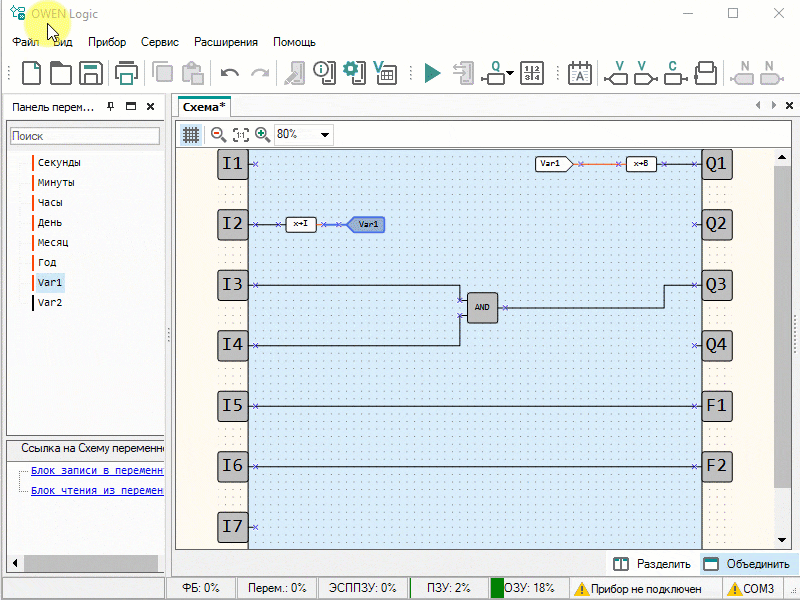
Task: Undo the last action
Action: [x=230, y=73]
